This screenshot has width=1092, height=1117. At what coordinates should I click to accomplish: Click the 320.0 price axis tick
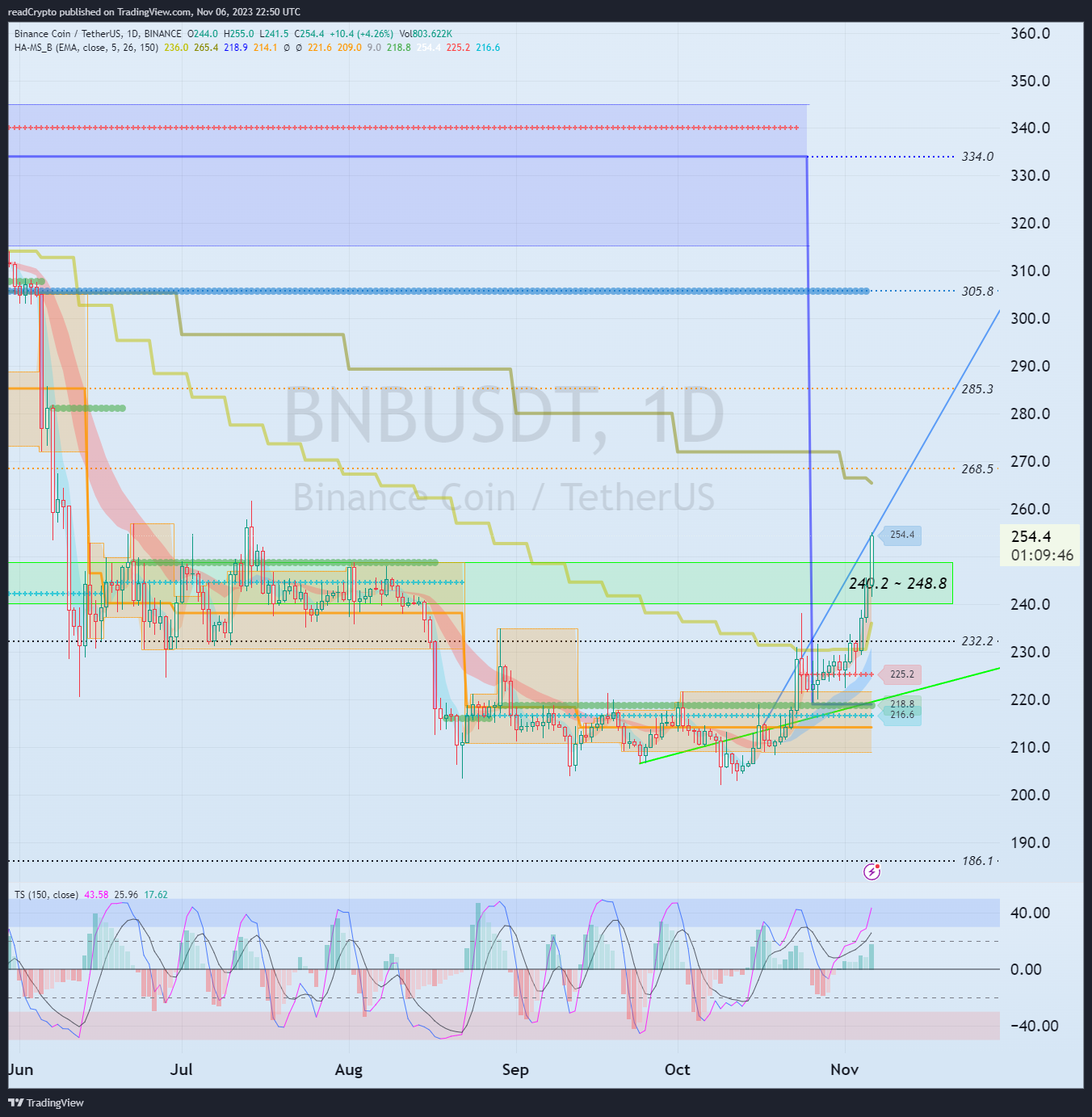[1031, 224]
